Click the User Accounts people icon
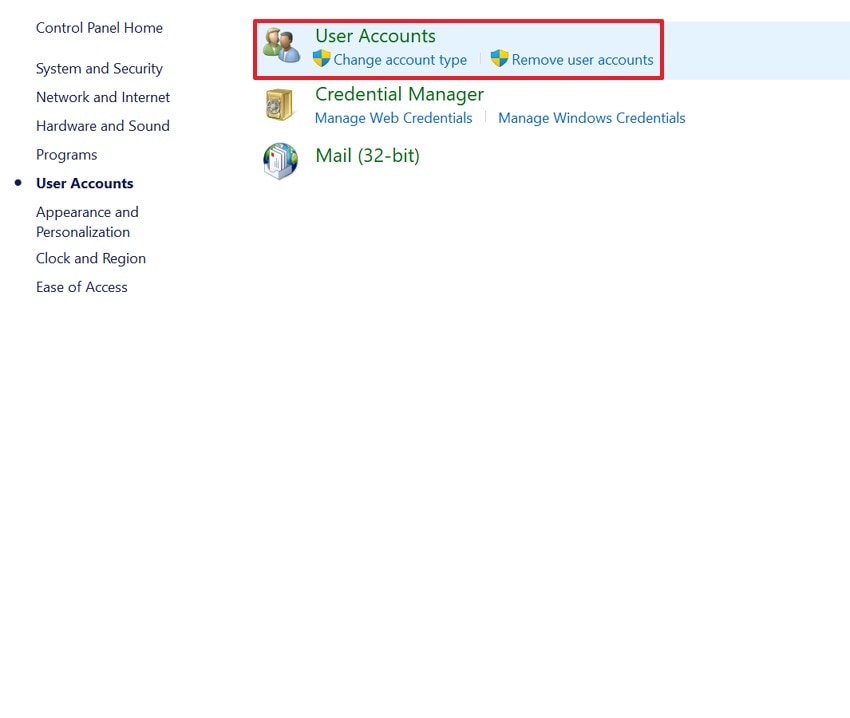 [x=281, y=47]
